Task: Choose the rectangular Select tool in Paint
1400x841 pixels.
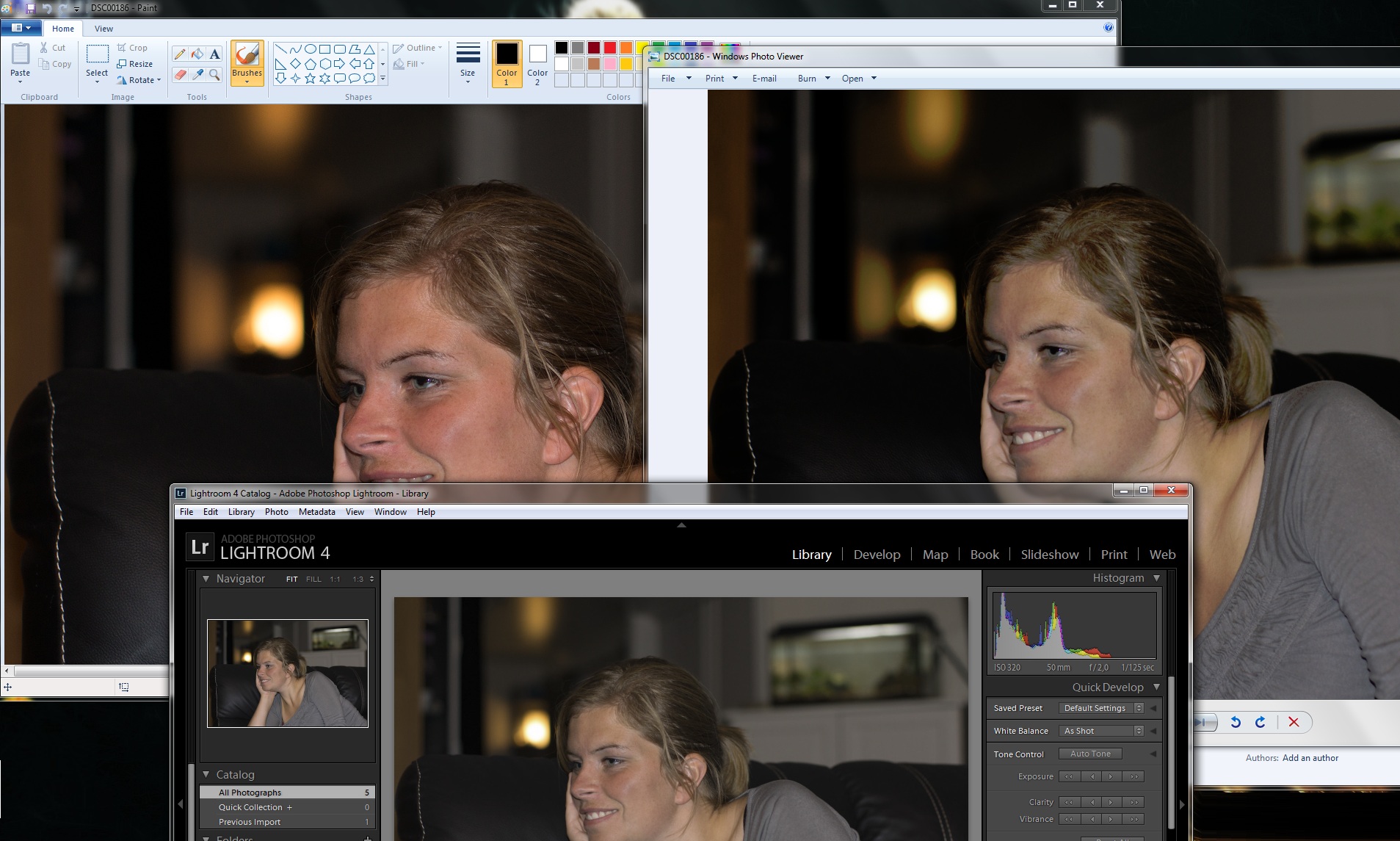Action: point(97,54)
